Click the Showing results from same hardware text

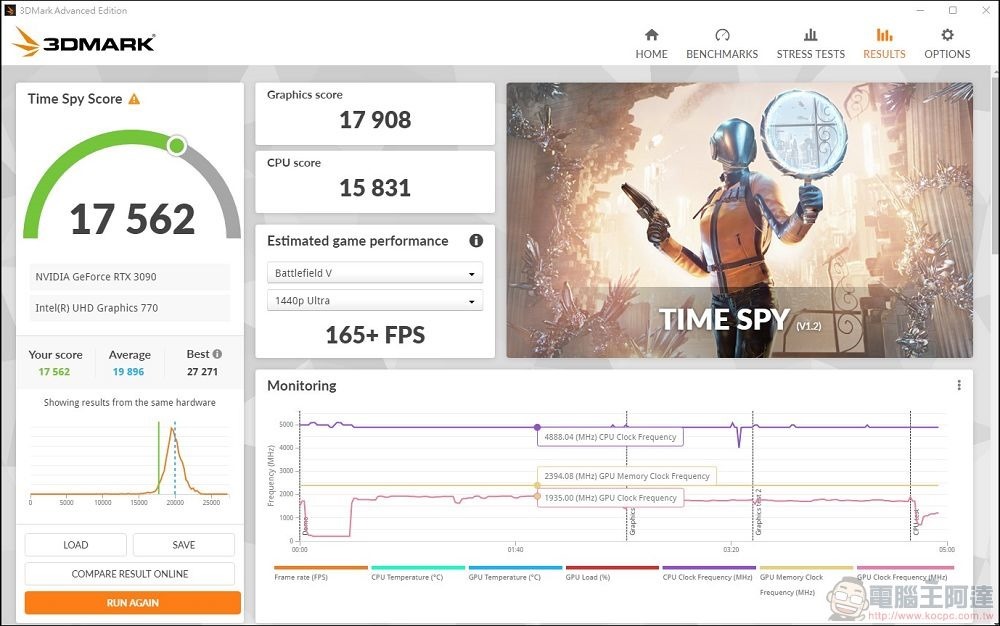(129, 402)
